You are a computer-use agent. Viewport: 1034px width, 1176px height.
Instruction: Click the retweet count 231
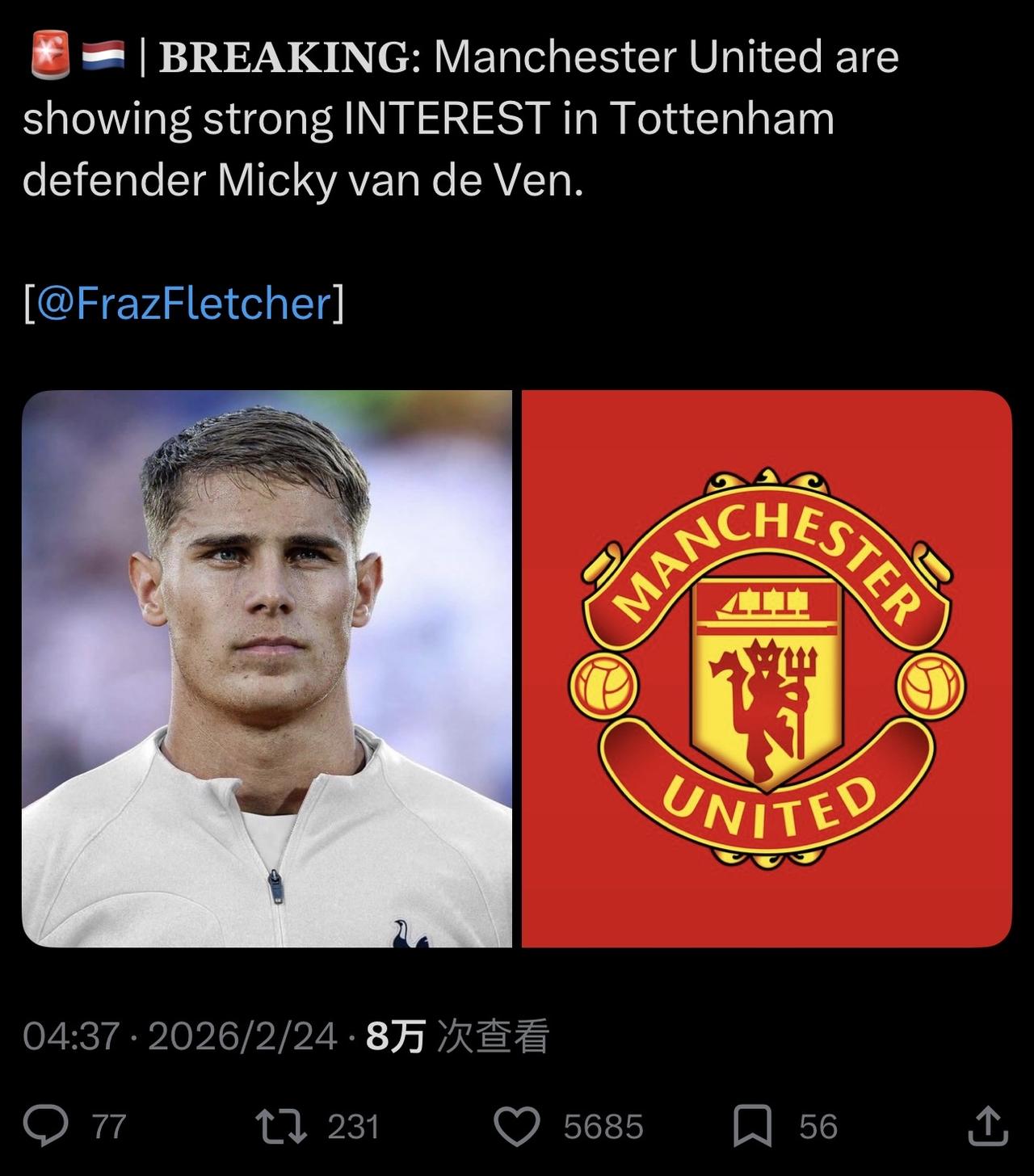tap(353, 1127)
